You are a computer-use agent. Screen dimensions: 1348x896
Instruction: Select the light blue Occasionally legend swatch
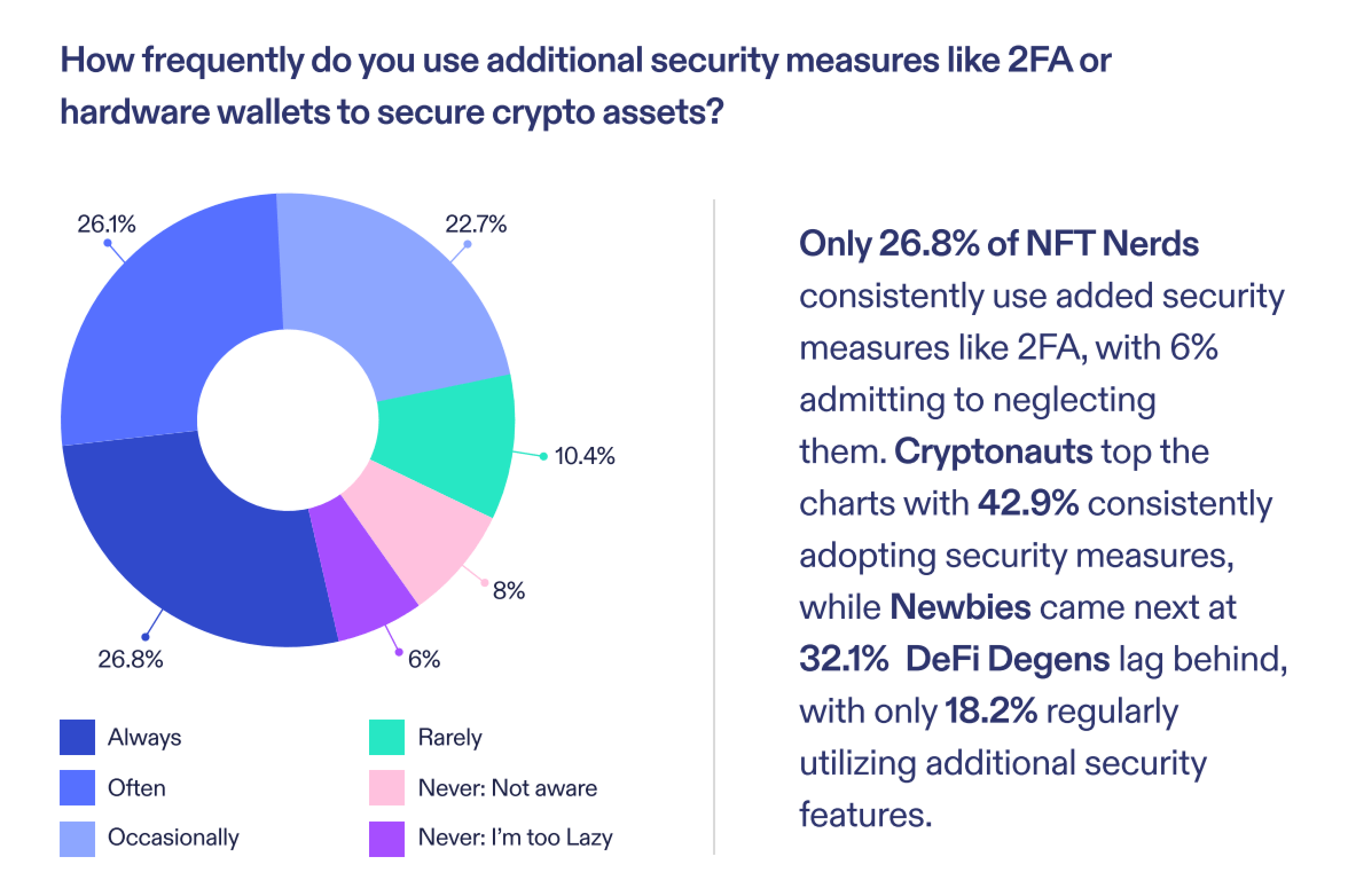click(77, 839)
